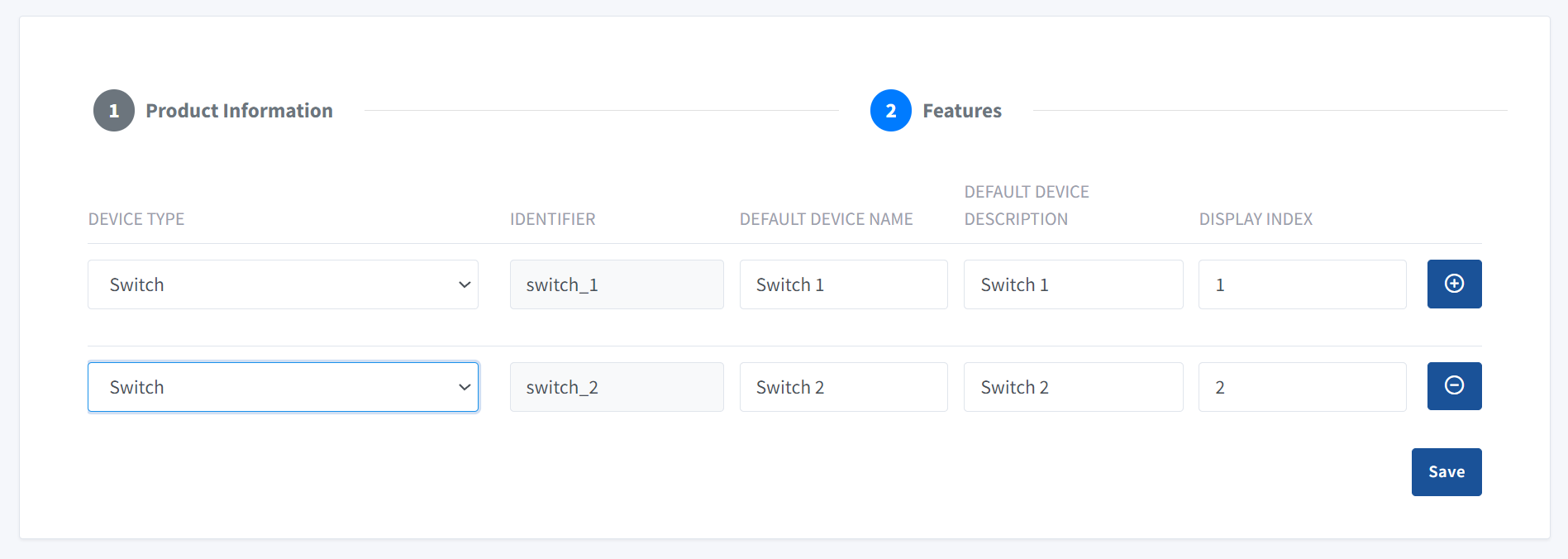Click the switch_1 identifier field
This screenshot has height=559, width=1568.
(x=616, y=284)
